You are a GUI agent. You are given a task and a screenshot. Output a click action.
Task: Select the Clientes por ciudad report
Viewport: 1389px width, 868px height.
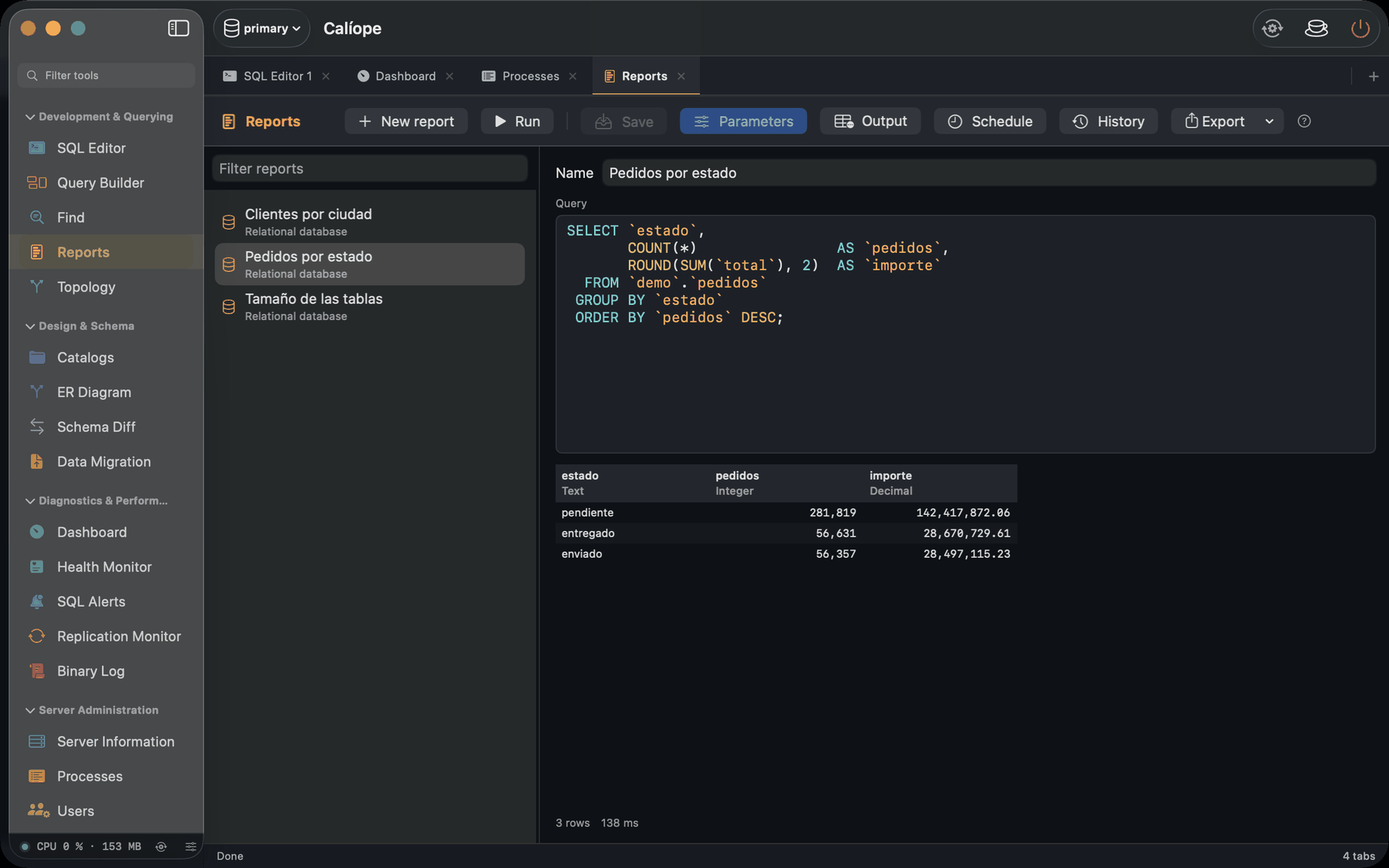click(x=370, y=222)
